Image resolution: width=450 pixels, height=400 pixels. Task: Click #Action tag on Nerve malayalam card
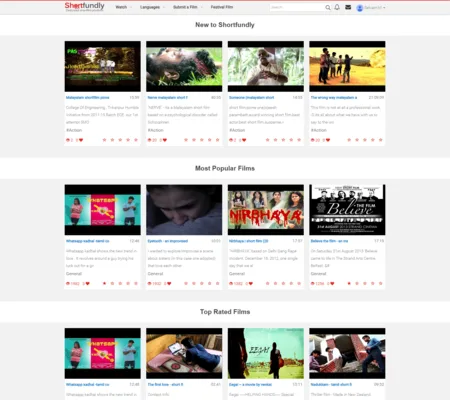pos(155,130)
